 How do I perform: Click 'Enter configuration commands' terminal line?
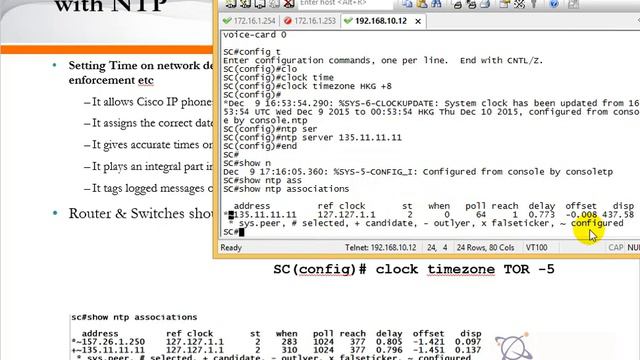pyautogui.click(x=383, y=60)
